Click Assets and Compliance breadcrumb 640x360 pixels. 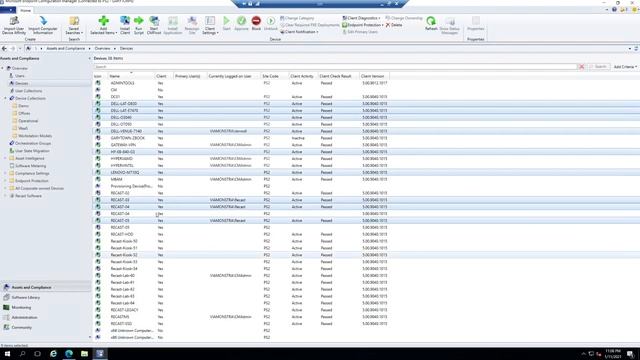66,49
